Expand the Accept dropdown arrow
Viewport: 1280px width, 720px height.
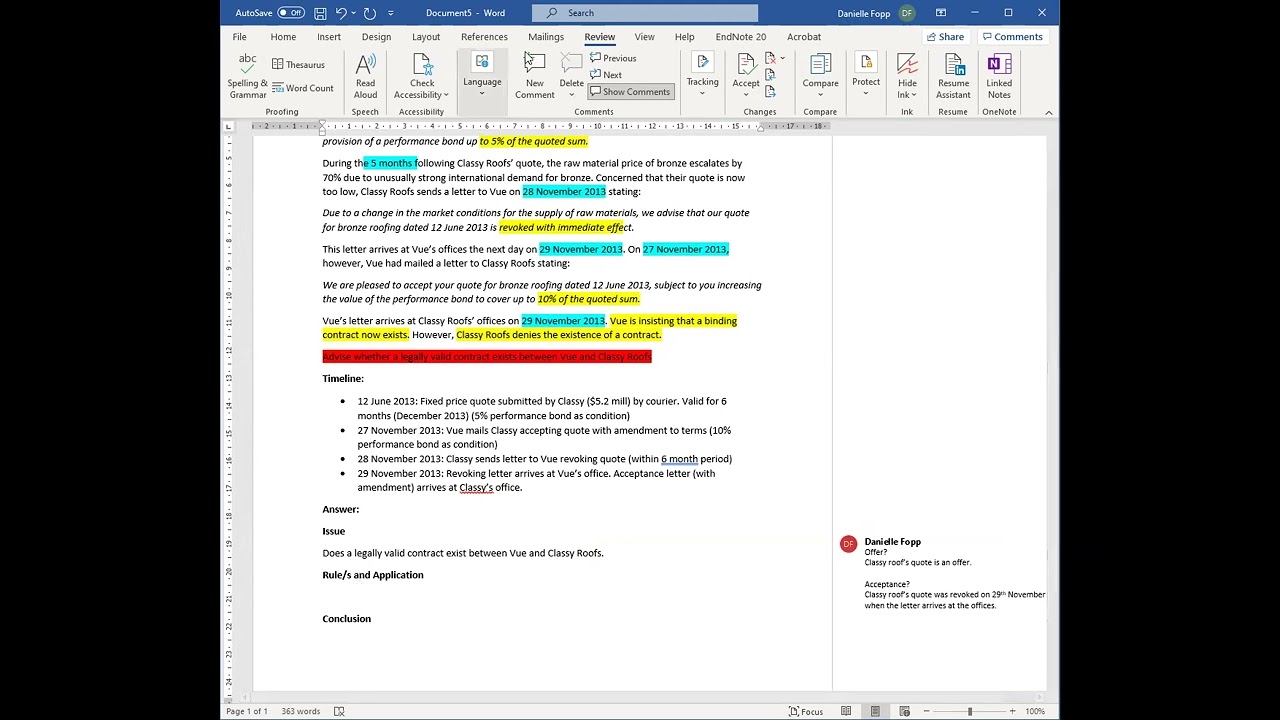746,95
